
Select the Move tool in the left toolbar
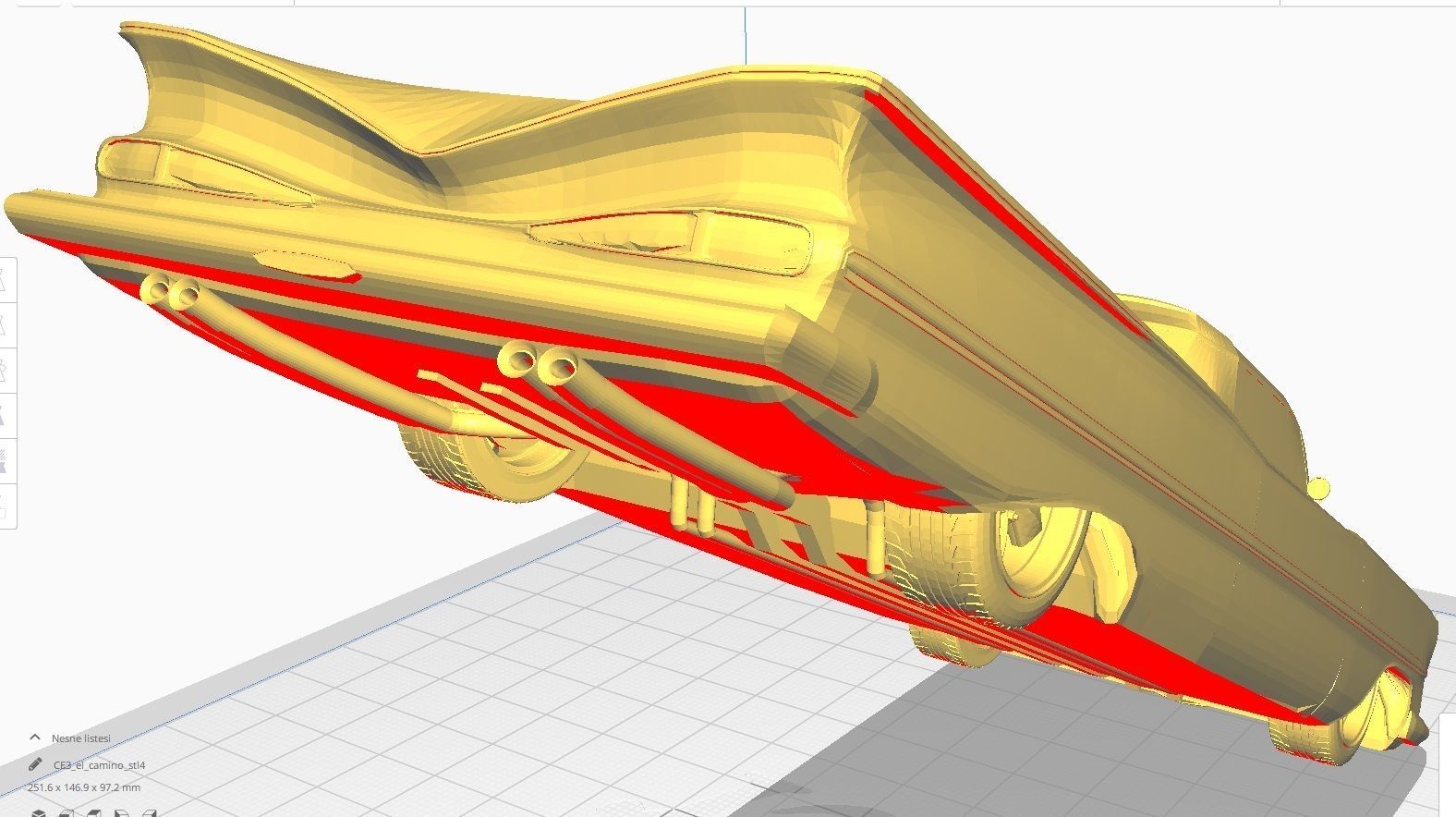coord(6,279)
